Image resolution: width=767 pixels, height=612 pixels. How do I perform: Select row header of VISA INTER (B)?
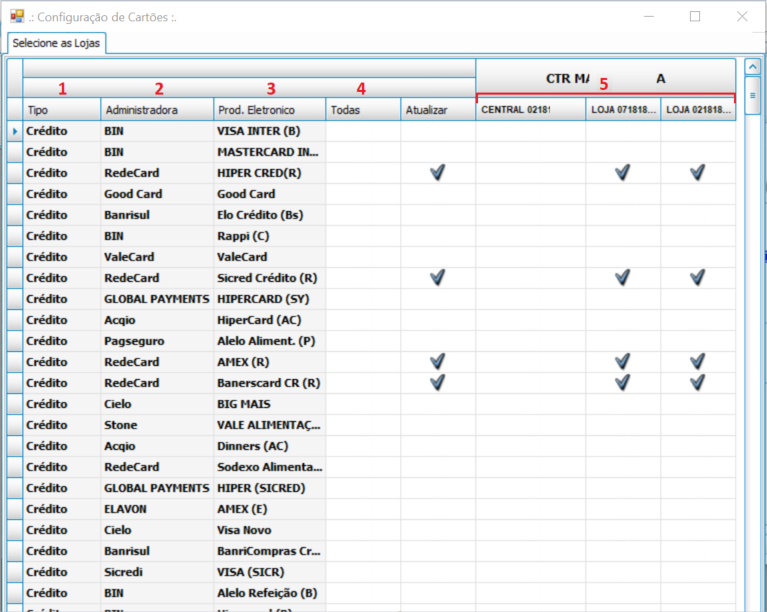[15, 131]
